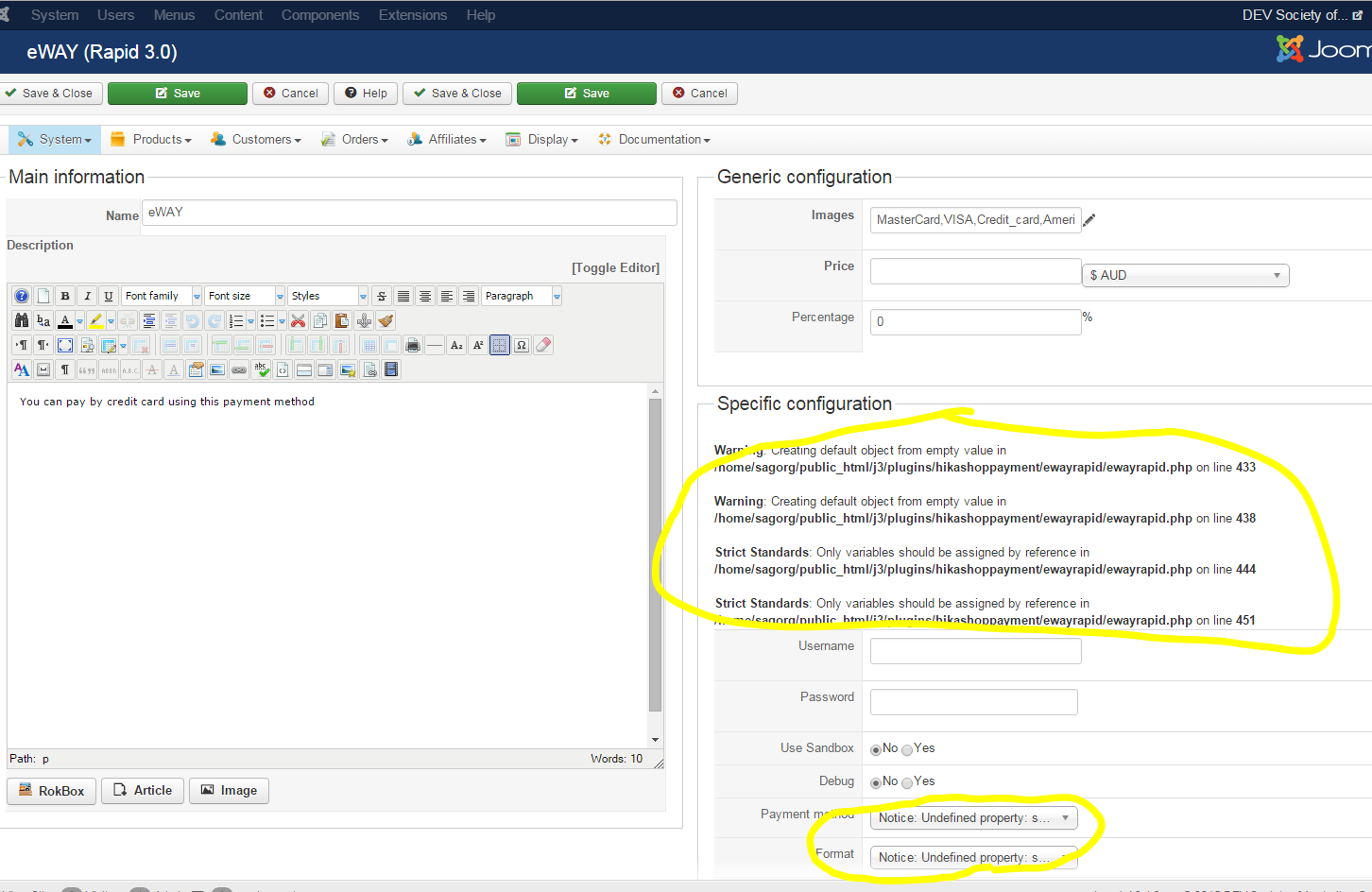Click the scissors Cut icon
1372x892 pixels.
coord(299,320)
